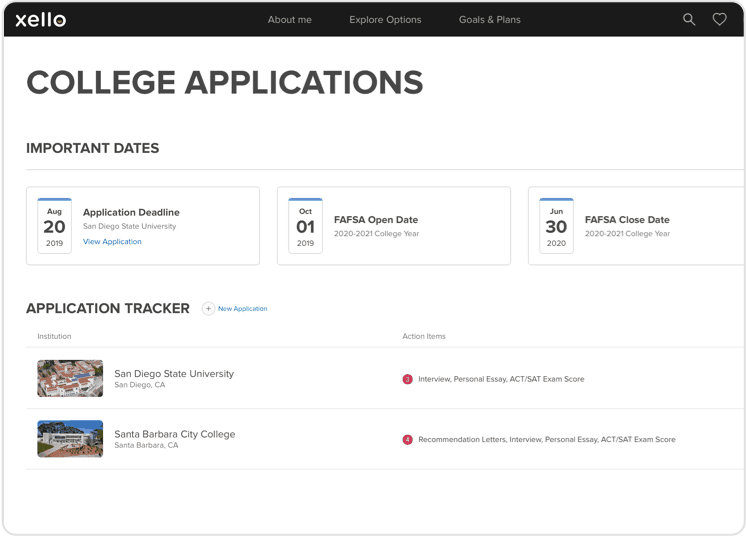
Task: Open the FAFSA Close Date card
Action: tap(636, 226)
